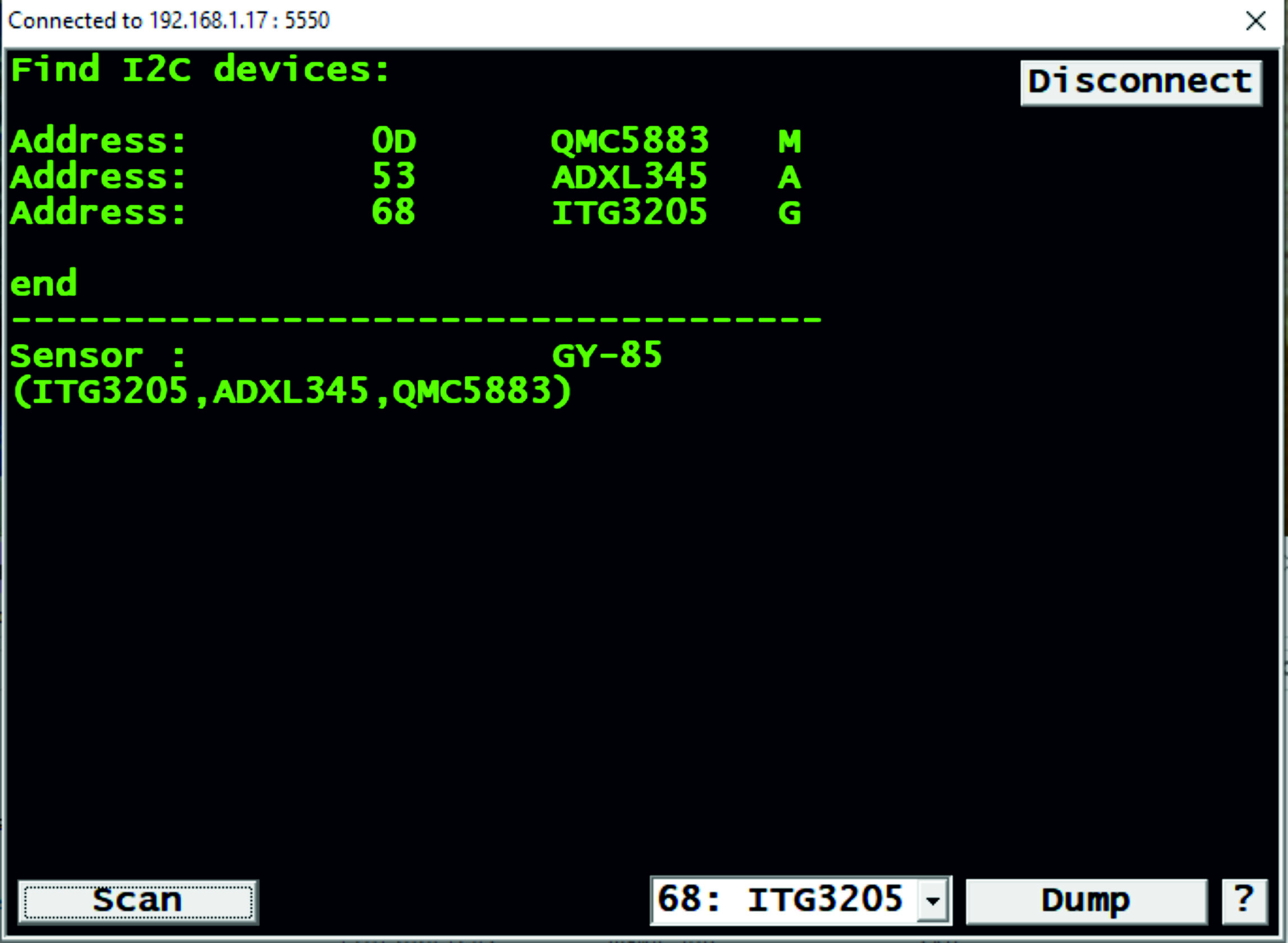Click the address value 68 in list

(x=393, y=213)
